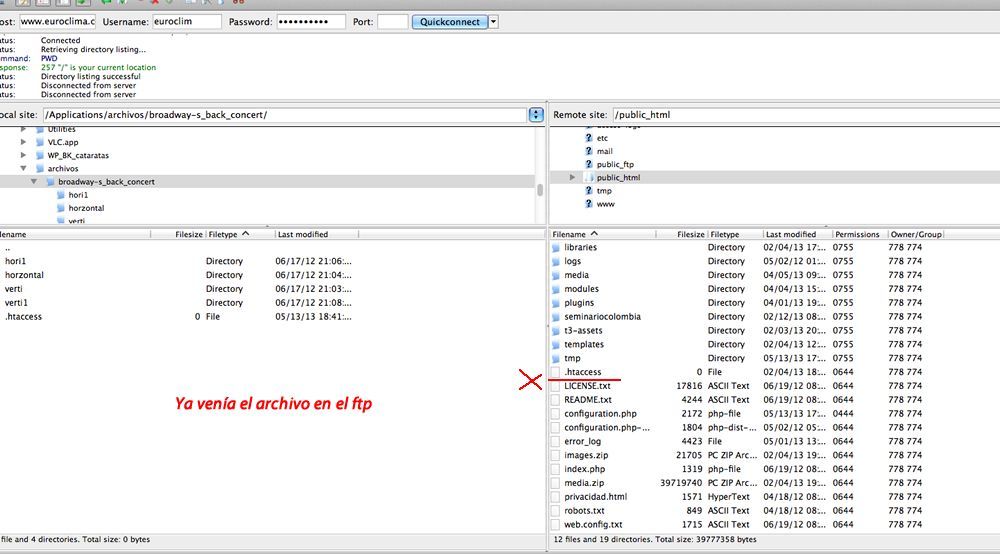This screenshot has width=1000, height=554.
Task: Open the Local site path dropdown
Action: tap(536, 115)
